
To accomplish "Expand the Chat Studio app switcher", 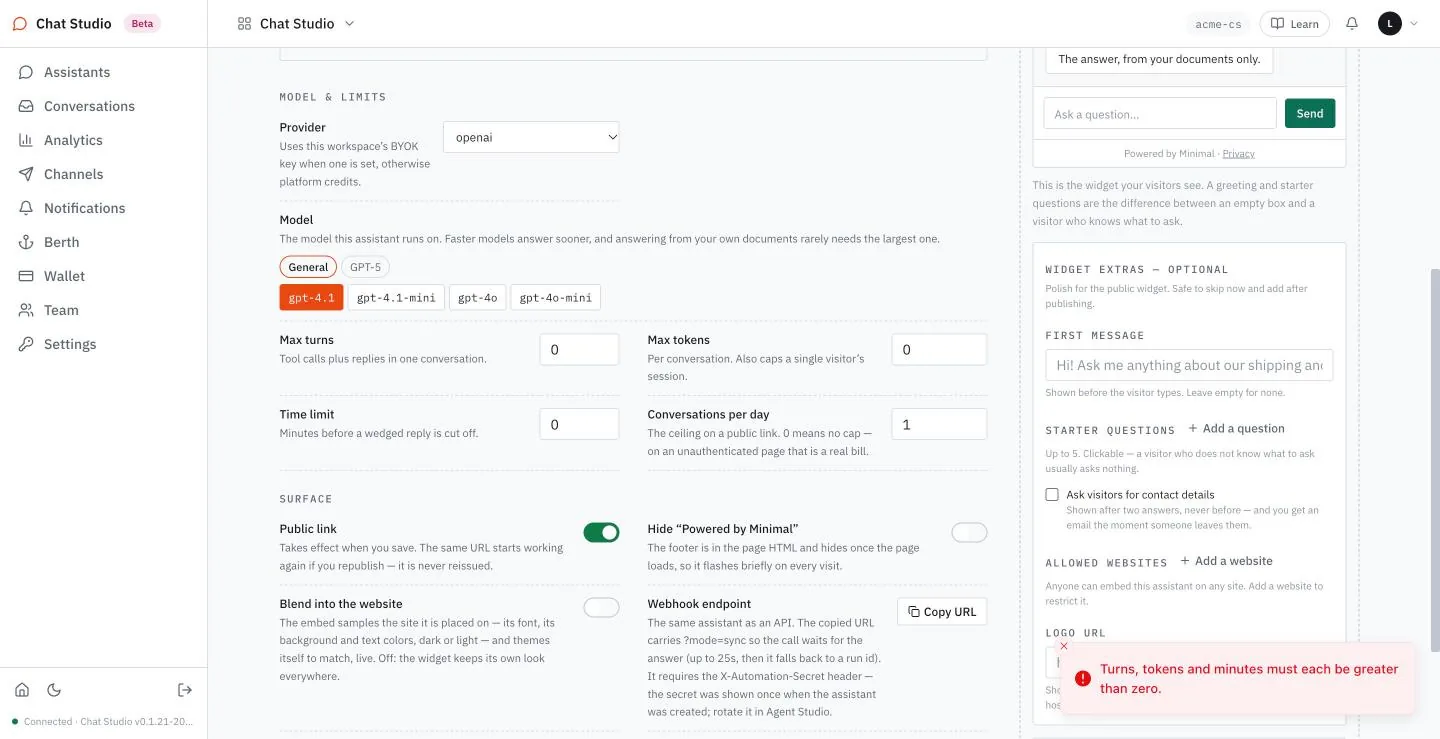I will click(296, 24).
